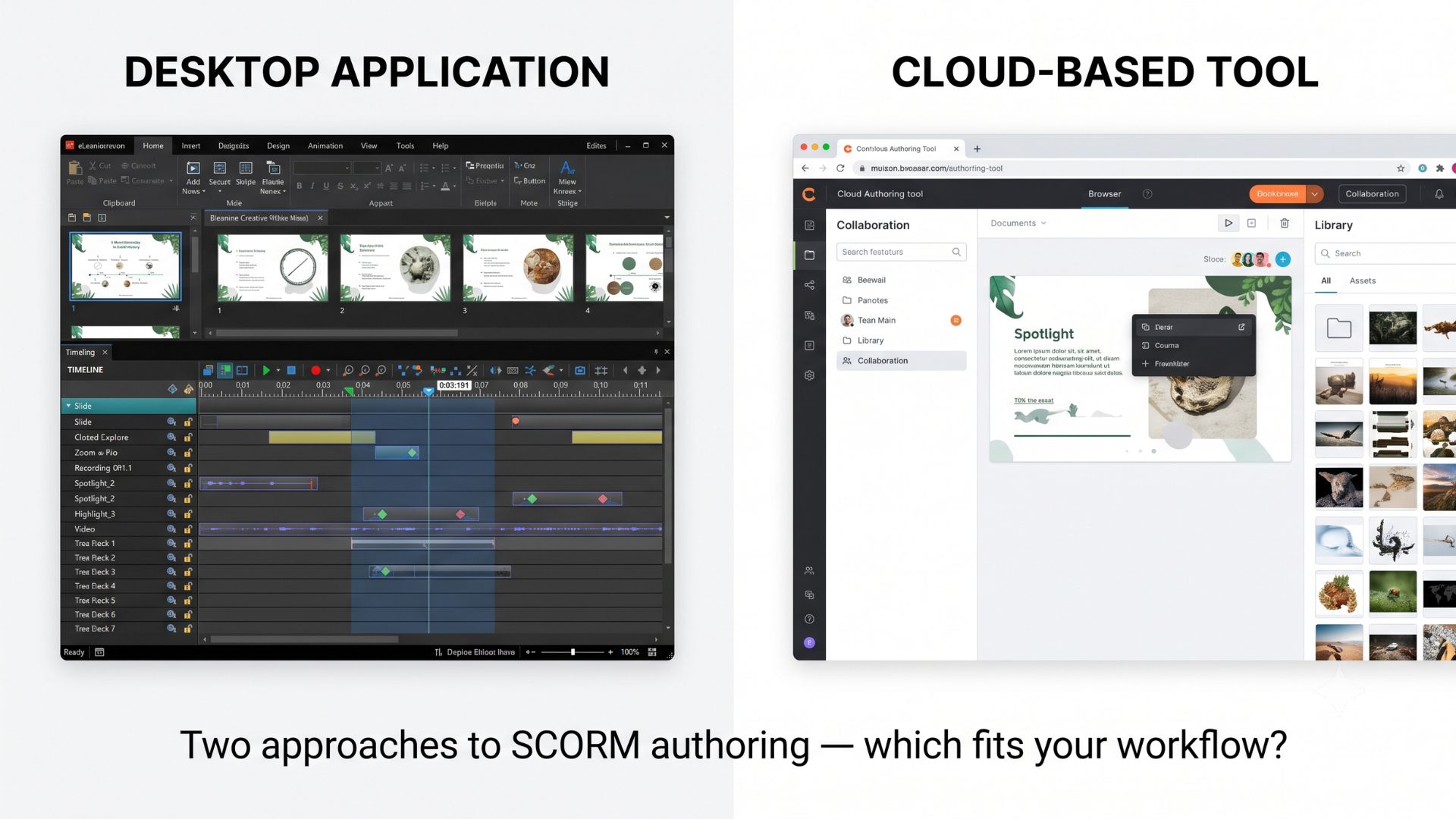Click the zoom slider handle in the status bar
Viewport: 1456px width, 819px height.
[573, 652]
